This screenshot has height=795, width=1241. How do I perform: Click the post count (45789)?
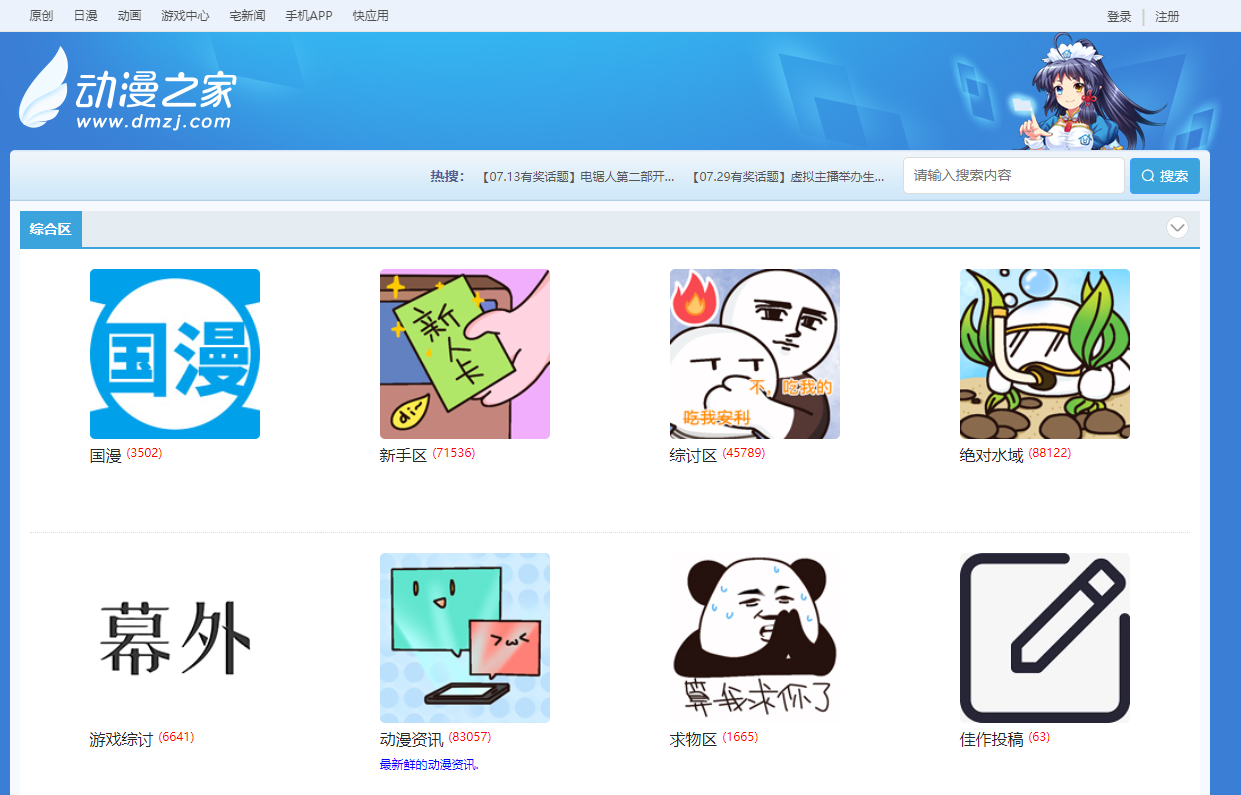pos(744,453)
